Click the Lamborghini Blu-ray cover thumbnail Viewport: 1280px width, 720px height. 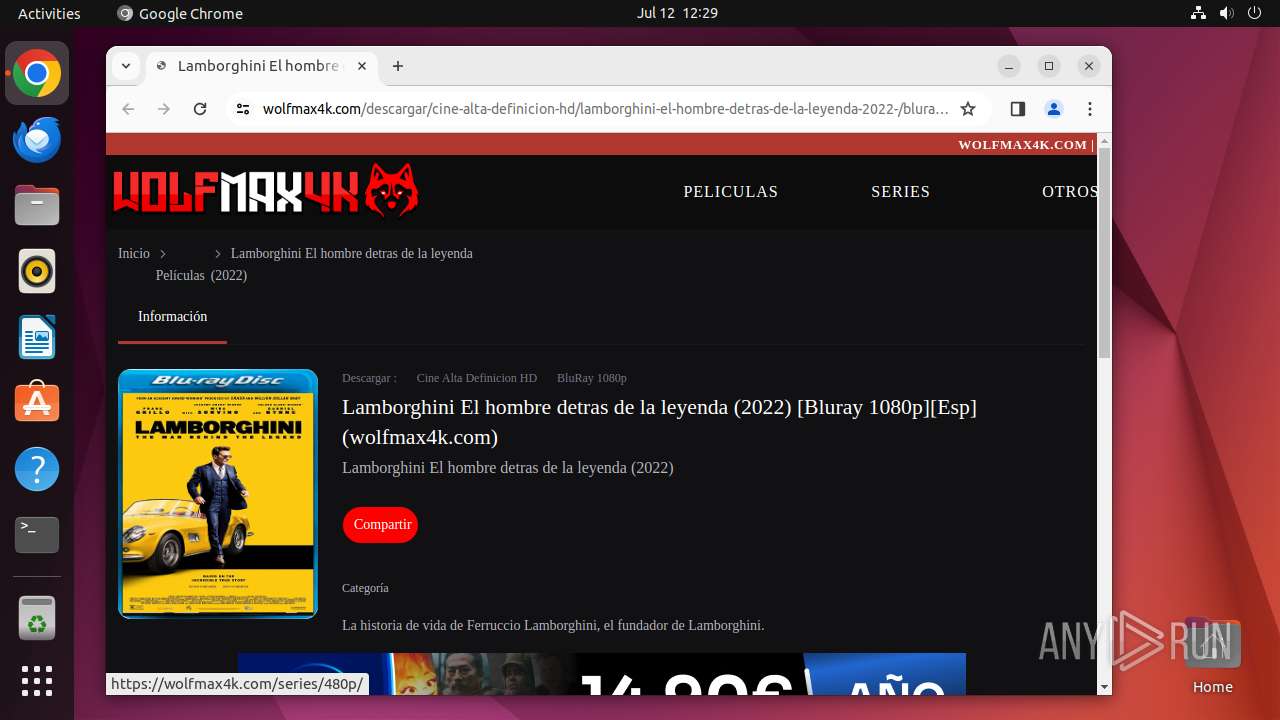tap(218, 494)
